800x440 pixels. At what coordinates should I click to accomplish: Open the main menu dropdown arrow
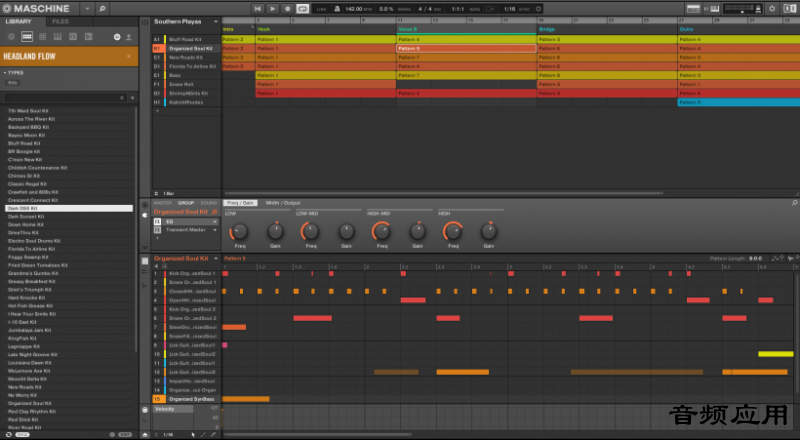pyautogui.click(x=87, y=9)
